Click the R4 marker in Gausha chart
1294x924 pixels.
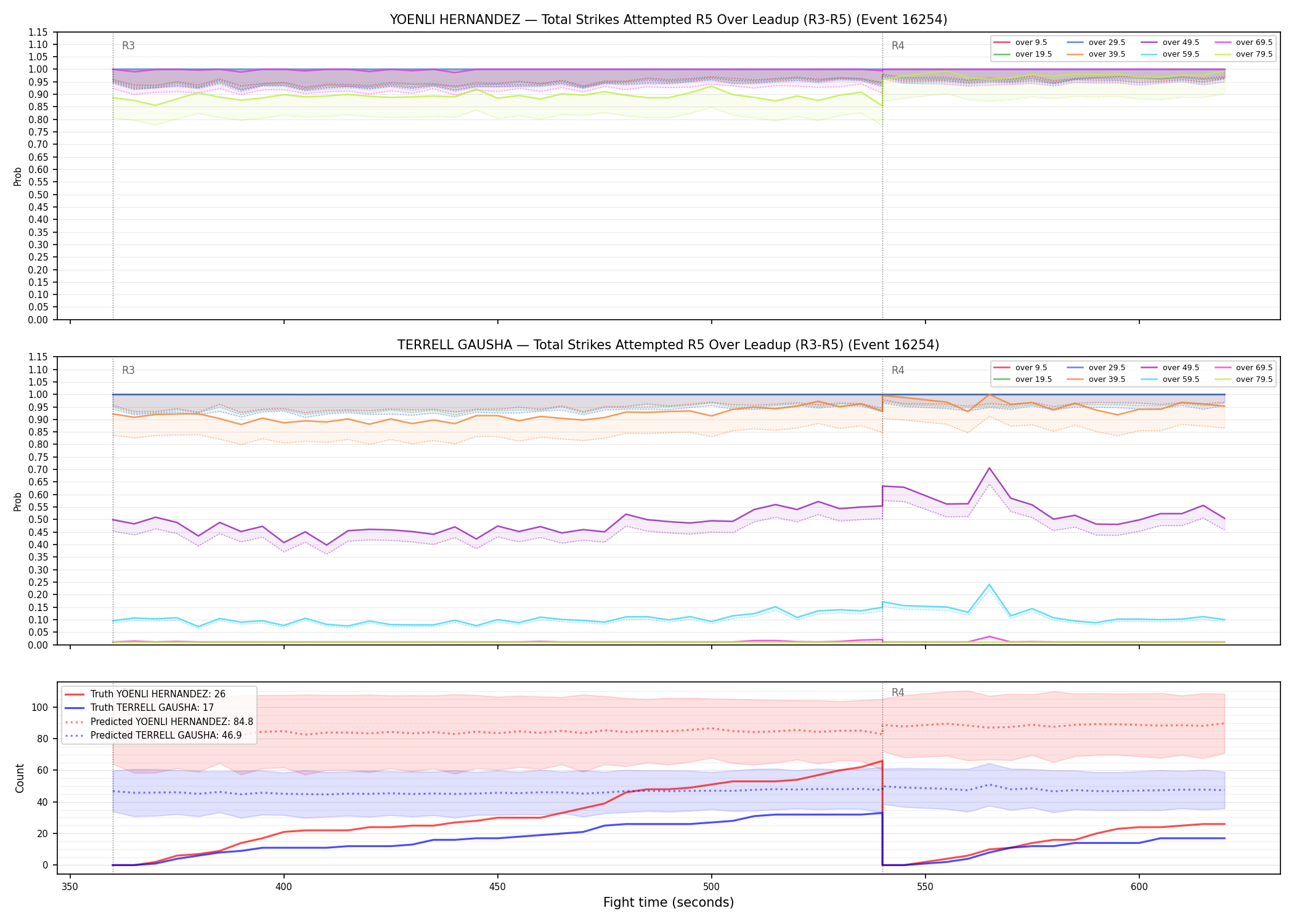click(x=898, y=370)
